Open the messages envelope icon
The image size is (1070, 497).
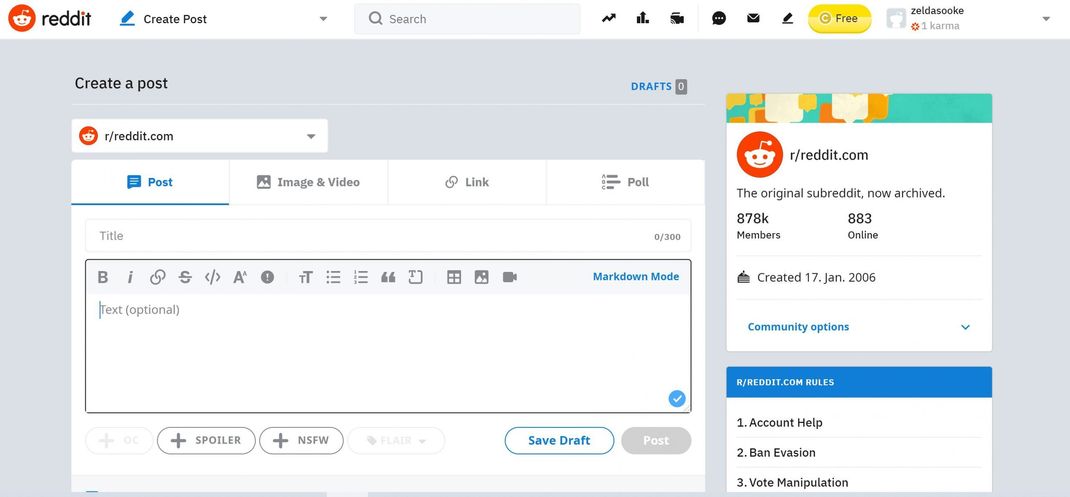click(x=753, y=18)
